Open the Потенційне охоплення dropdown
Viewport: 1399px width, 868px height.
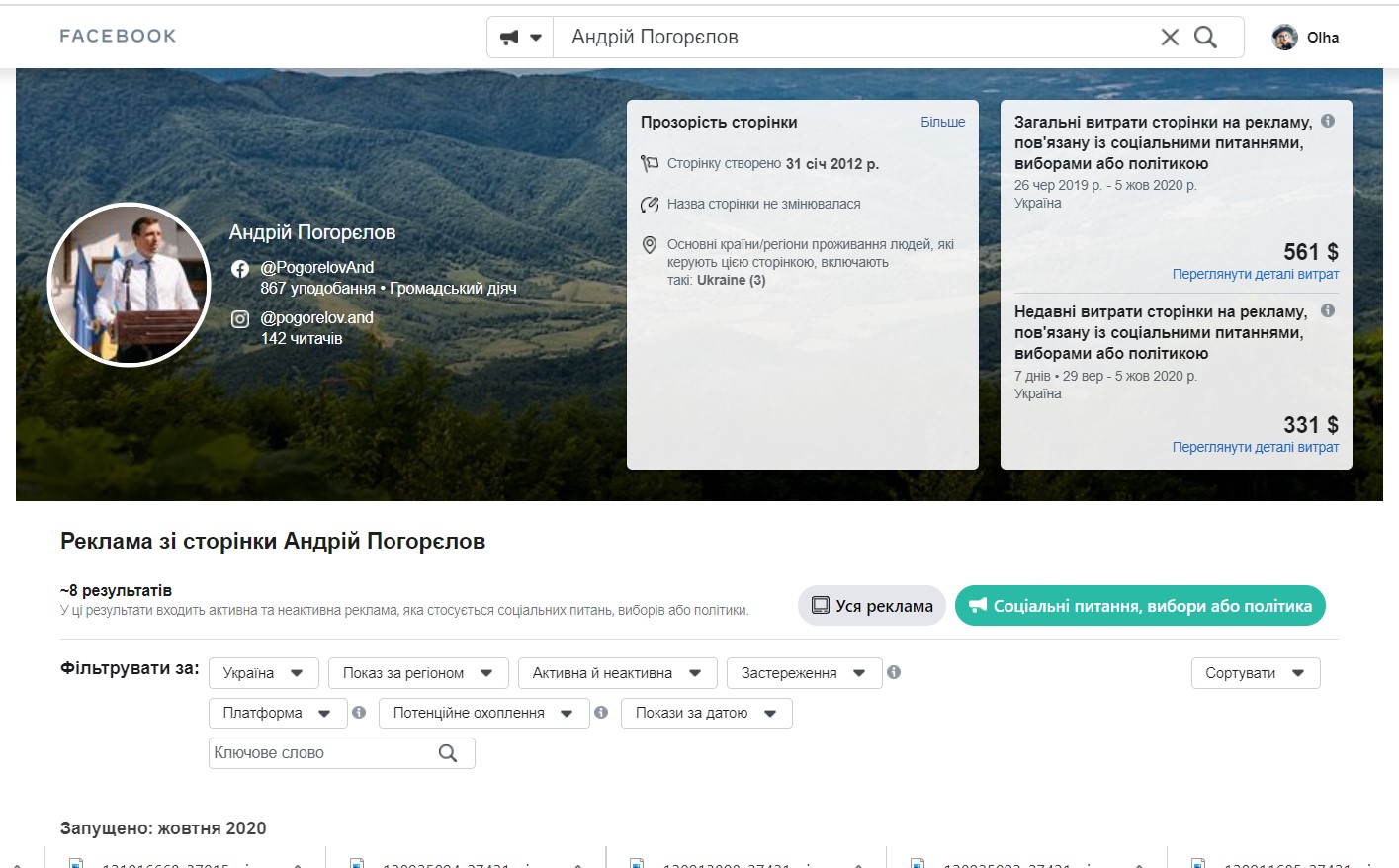click(483, 713)
